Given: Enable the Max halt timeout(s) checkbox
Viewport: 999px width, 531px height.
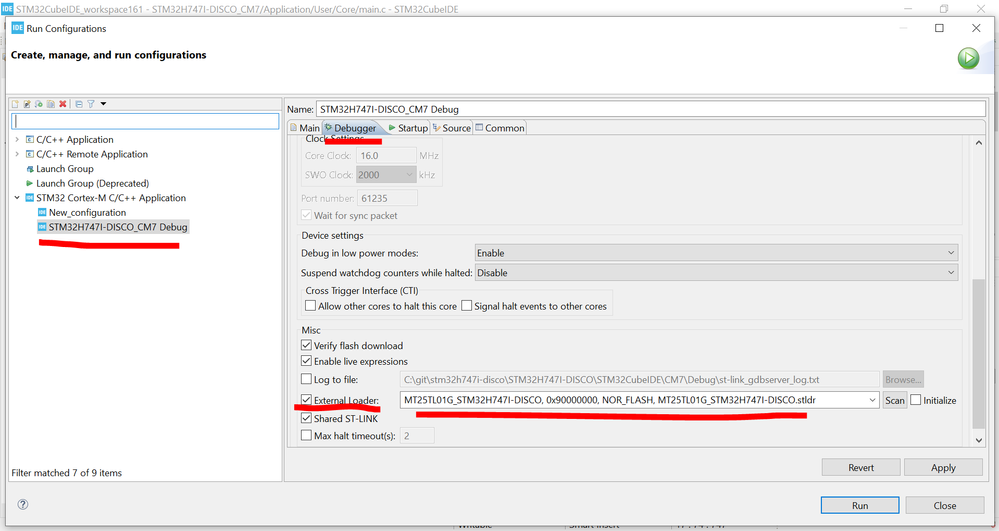Looking at the screenshot, I should 306,435.
